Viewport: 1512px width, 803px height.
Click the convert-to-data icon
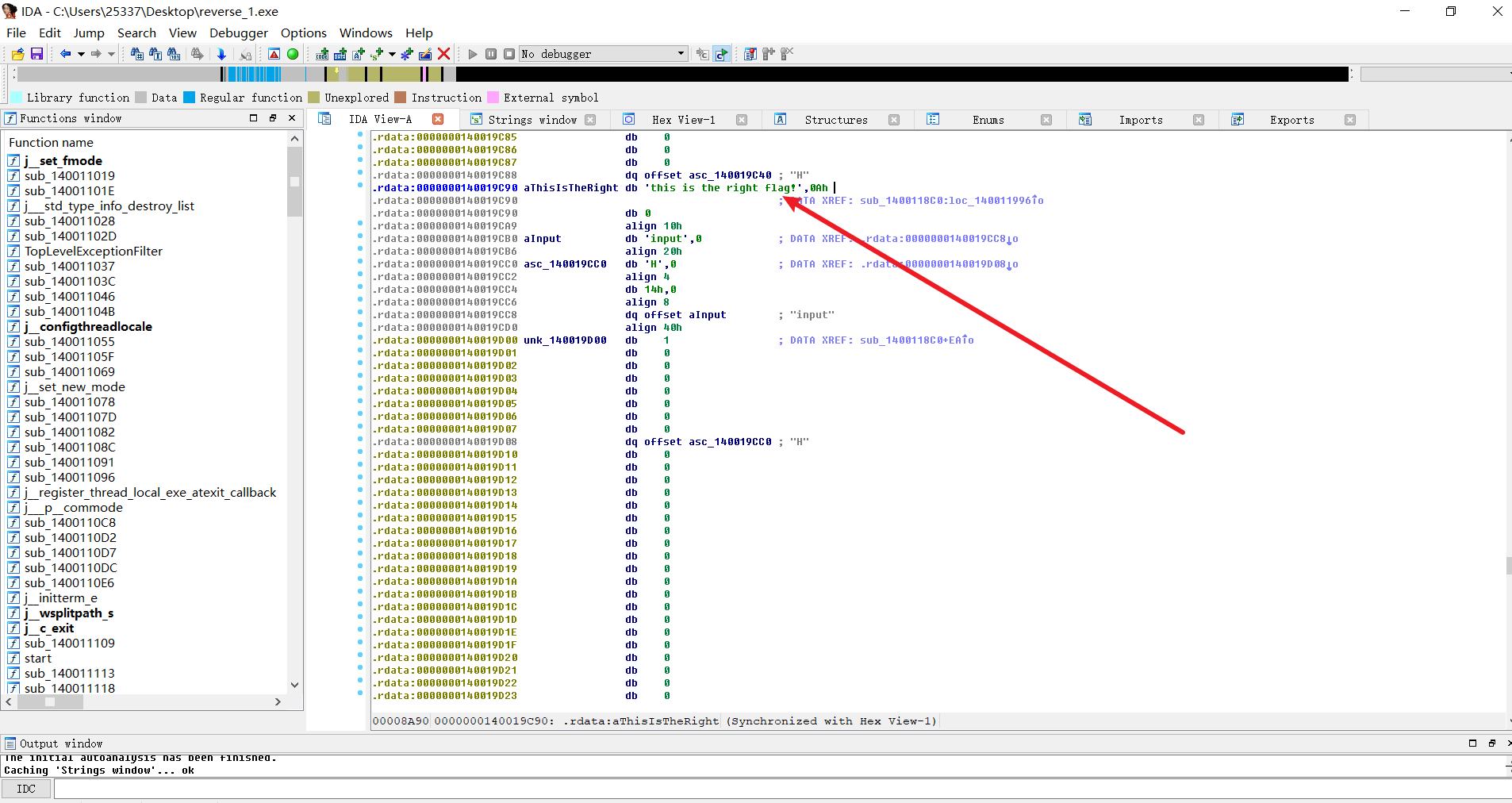(x=340, y=54)
